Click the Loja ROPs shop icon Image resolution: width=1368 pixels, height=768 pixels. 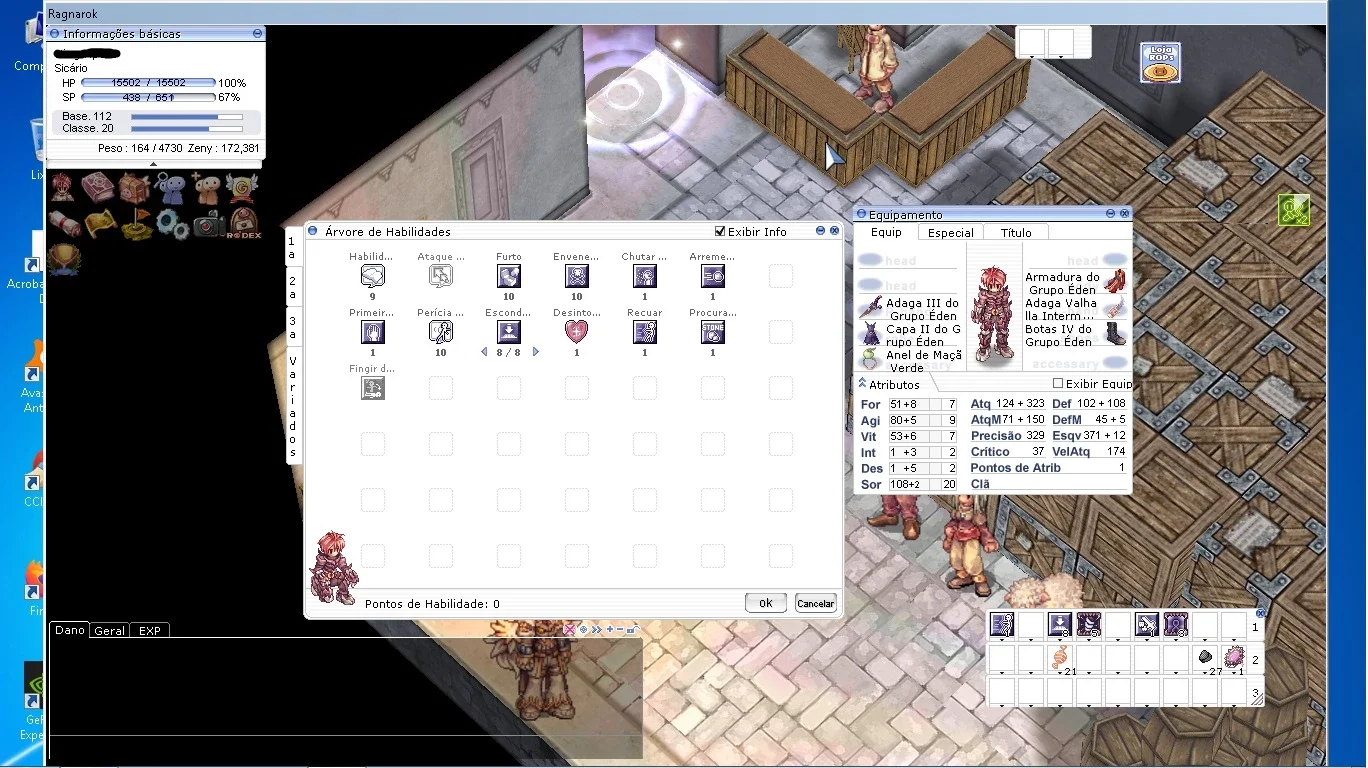[x=1160, y=62]
